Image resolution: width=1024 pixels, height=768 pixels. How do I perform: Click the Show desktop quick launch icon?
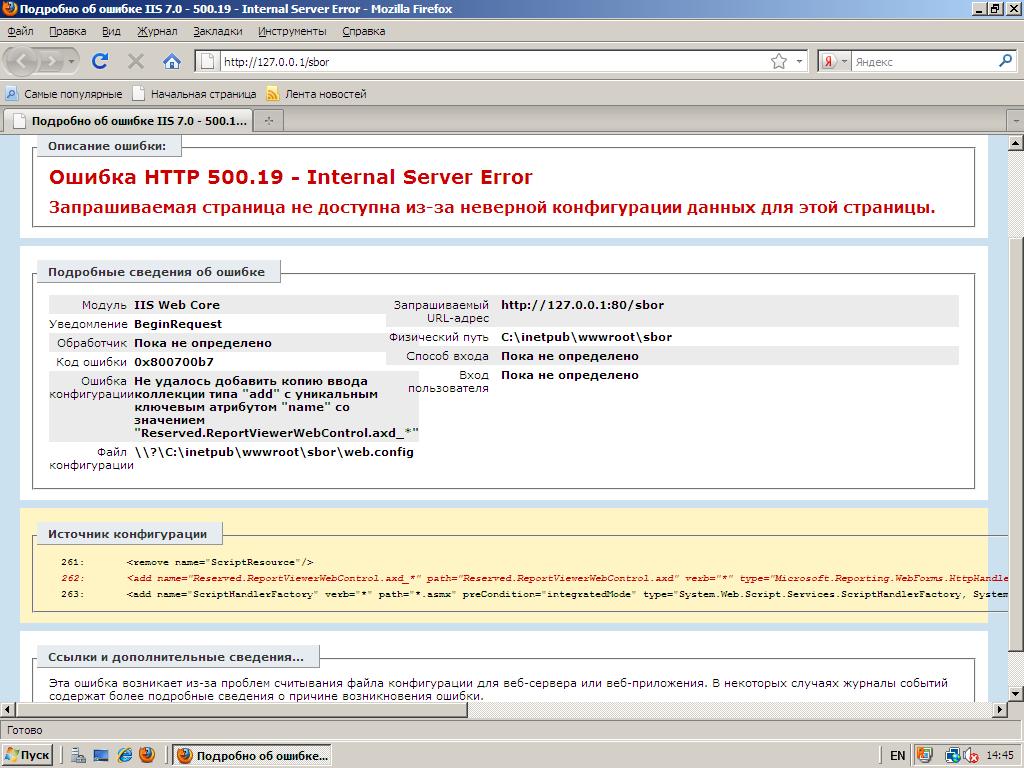pyautogui.click(x=101, y=756)
